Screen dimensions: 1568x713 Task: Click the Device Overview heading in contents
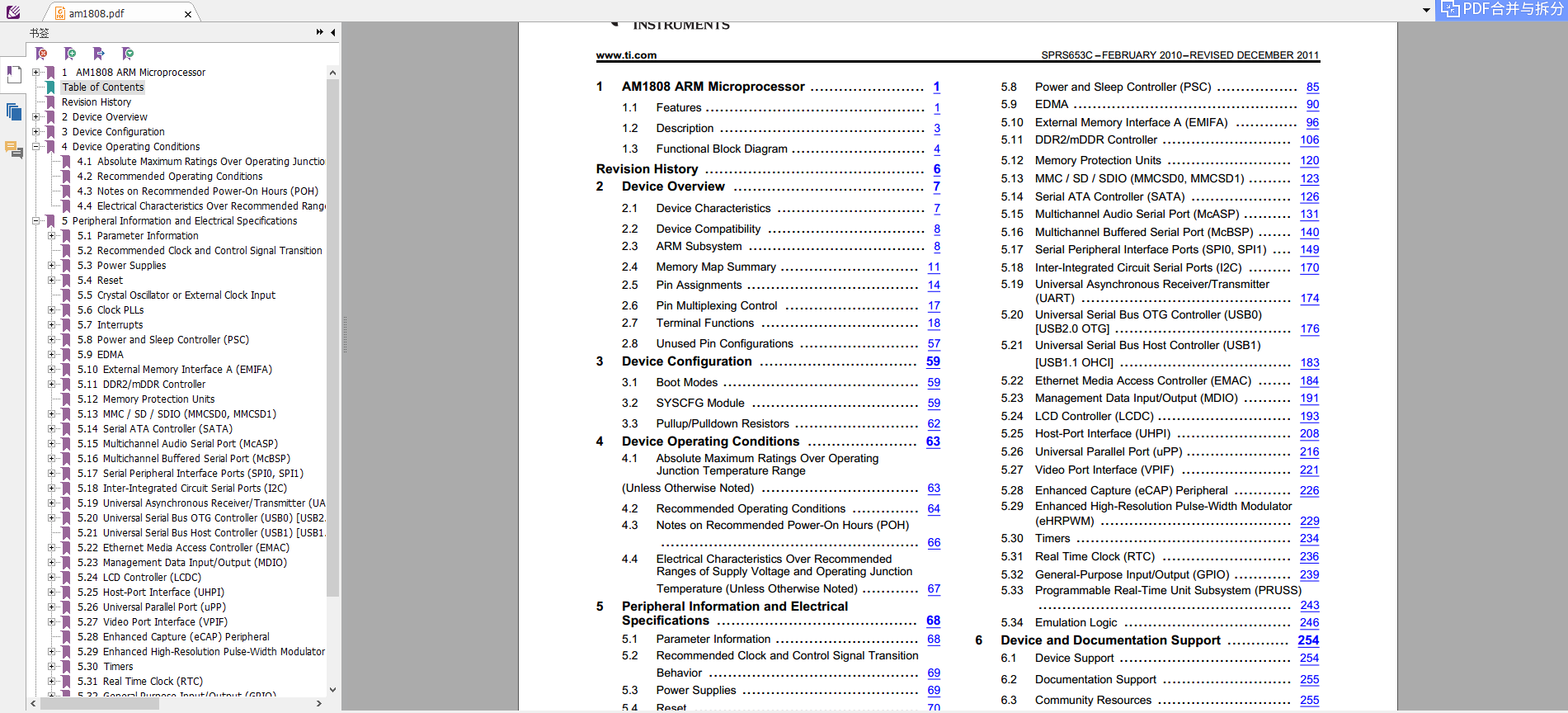673,187
